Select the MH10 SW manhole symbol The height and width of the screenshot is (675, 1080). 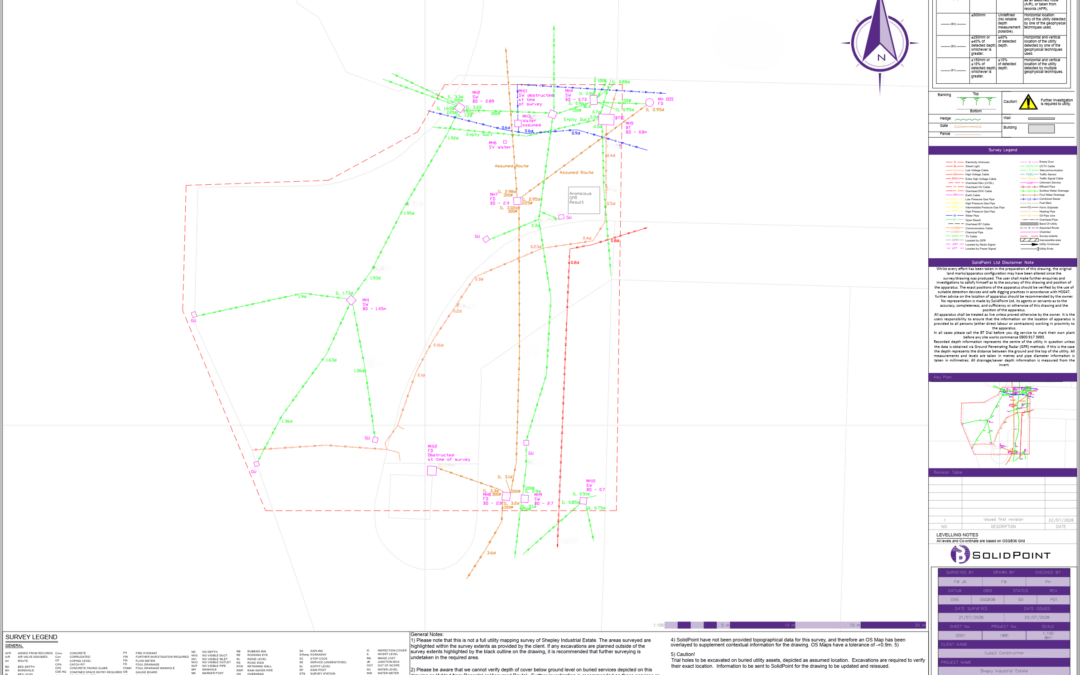point(583,501)
